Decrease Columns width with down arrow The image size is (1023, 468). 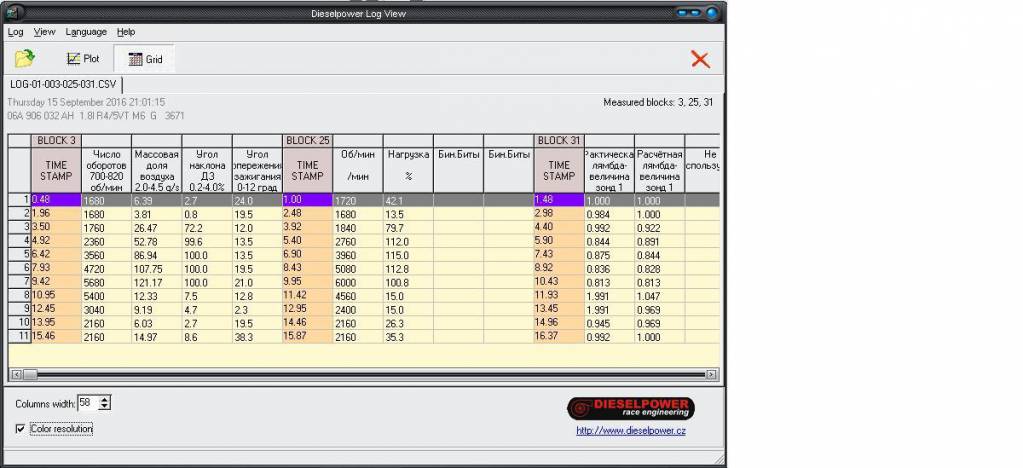tap(105, 406)
